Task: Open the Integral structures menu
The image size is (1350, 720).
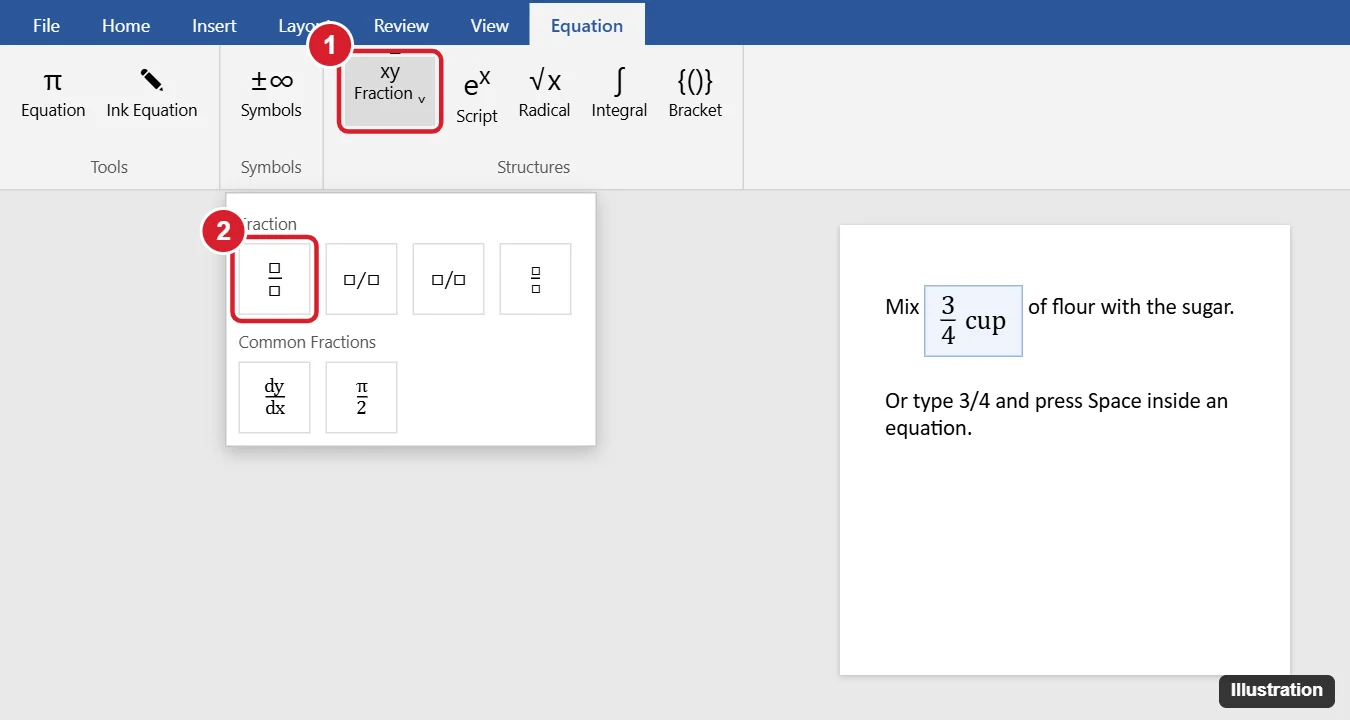Action: point(619,94)
